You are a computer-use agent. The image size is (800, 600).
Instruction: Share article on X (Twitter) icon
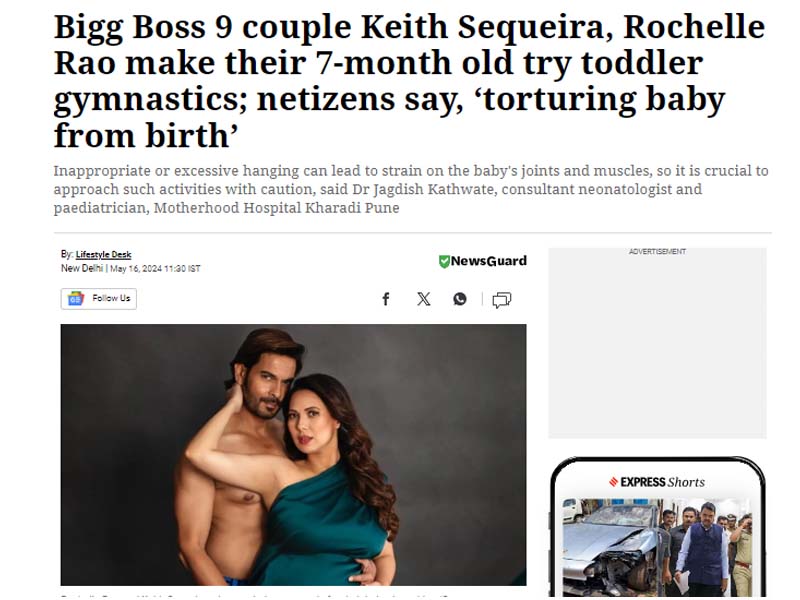423,299
